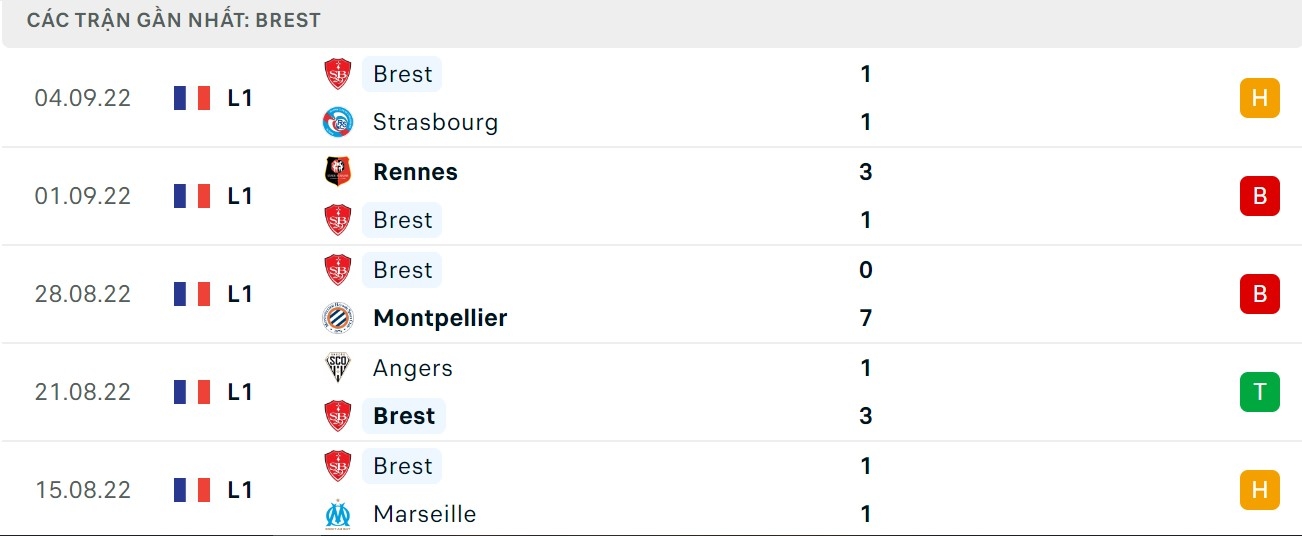Click the 15.08.22 match date
The height and width of the screenshot is (536, 1302).
coord(83,490)
